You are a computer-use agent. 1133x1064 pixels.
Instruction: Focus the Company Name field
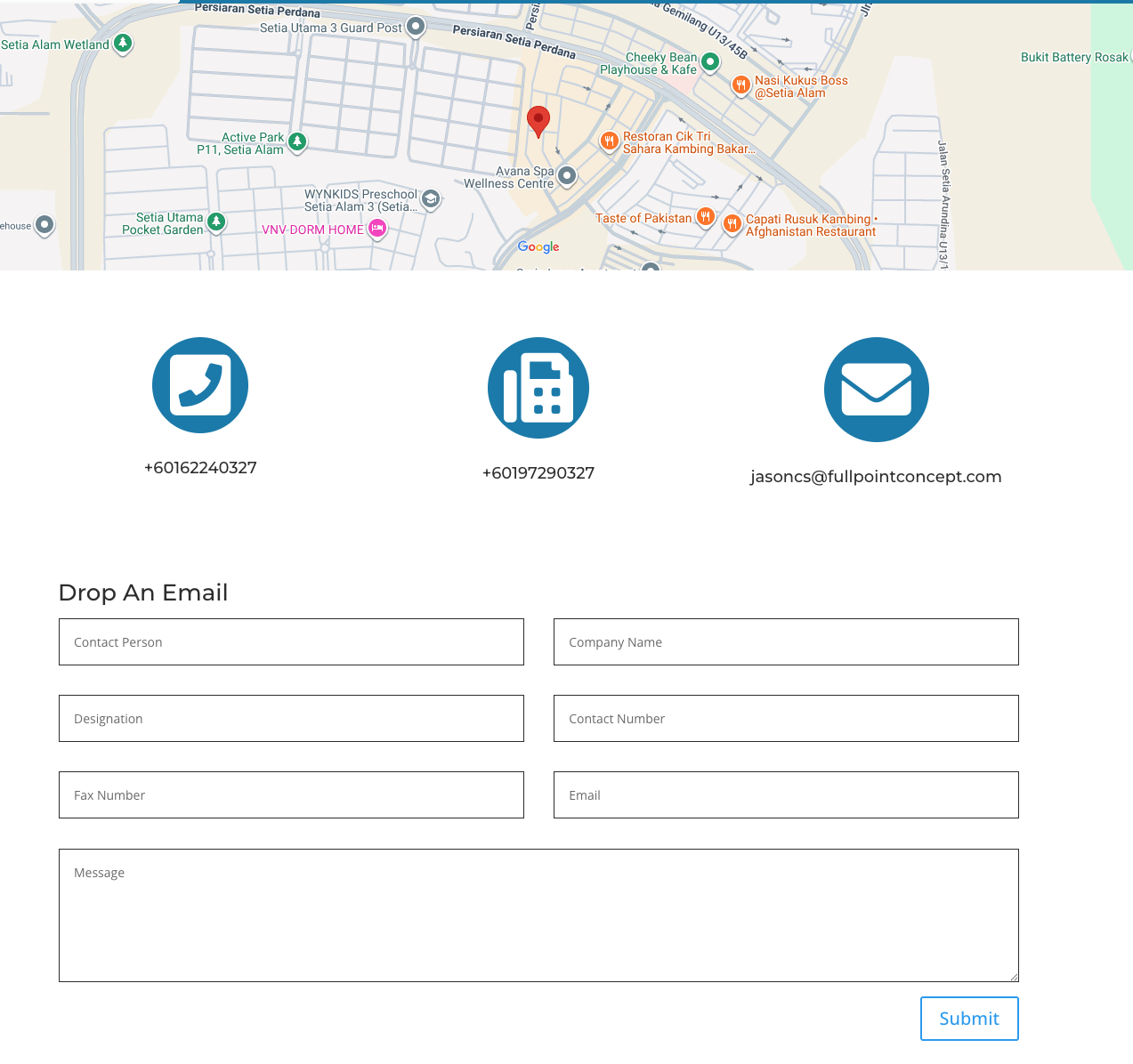click(x=786, y=642)
